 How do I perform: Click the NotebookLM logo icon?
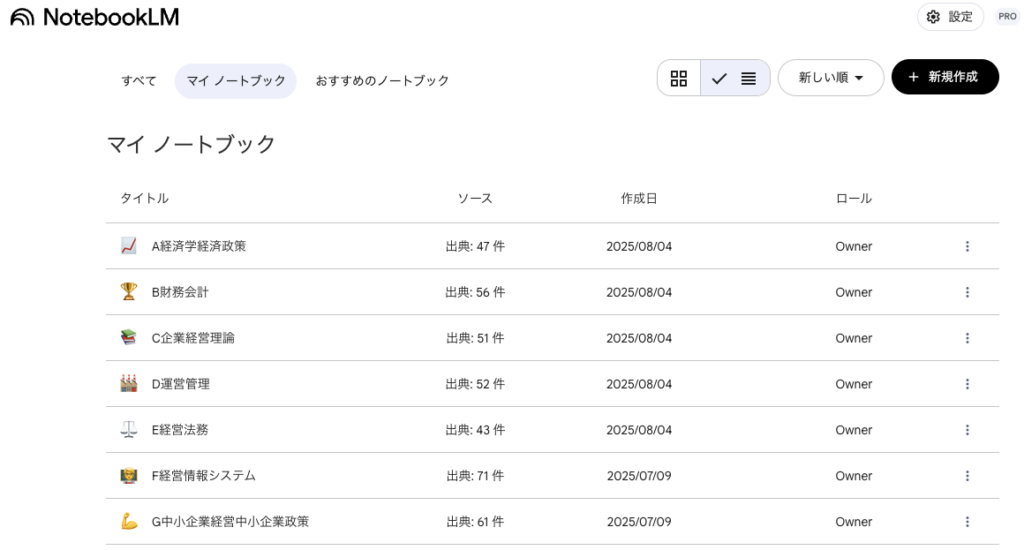click(21, 17)
